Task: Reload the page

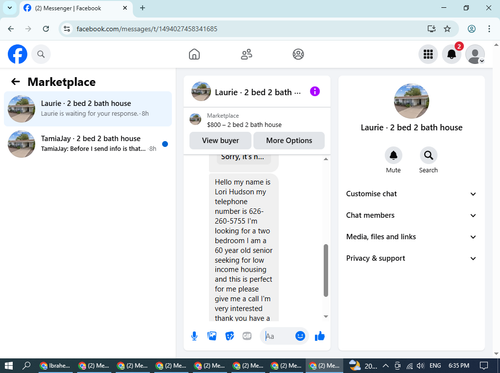Action: coord(46,29)
